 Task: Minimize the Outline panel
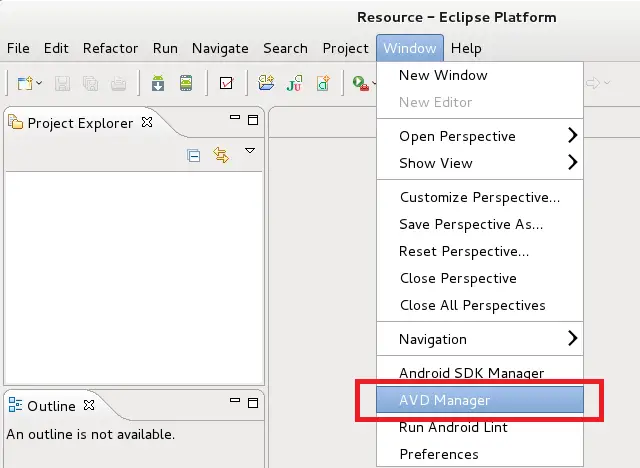pyautogui.click(x=236, y=404)
